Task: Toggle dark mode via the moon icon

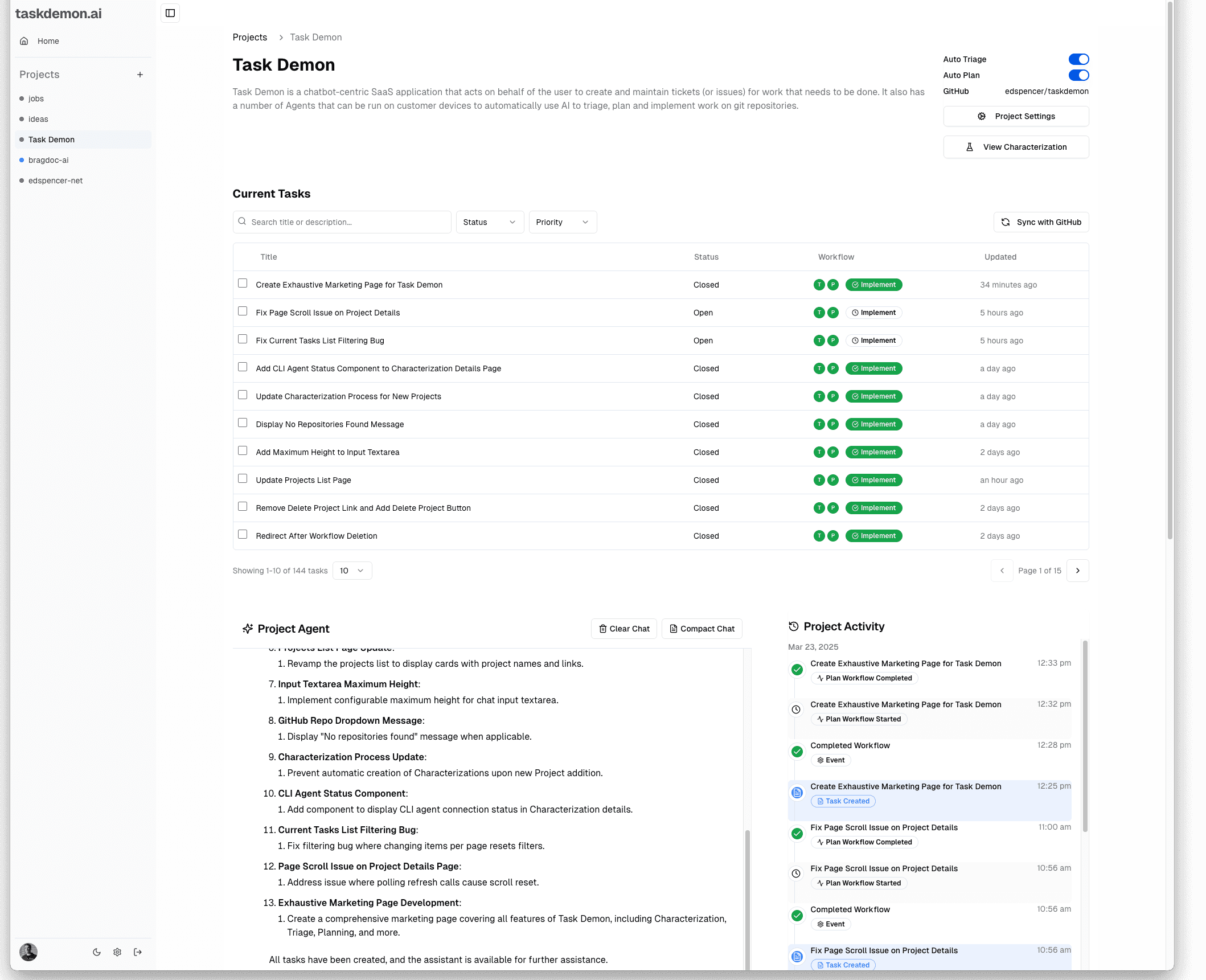Action: (x=96, y=952)
